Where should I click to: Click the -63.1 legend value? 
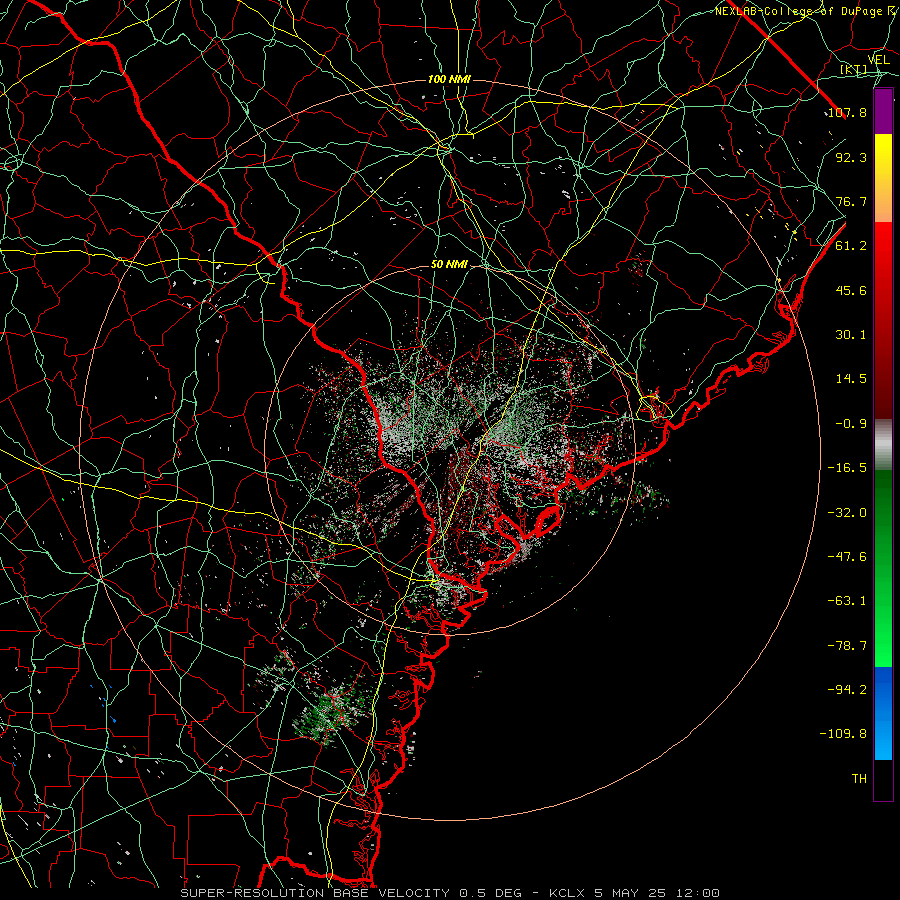847,601
